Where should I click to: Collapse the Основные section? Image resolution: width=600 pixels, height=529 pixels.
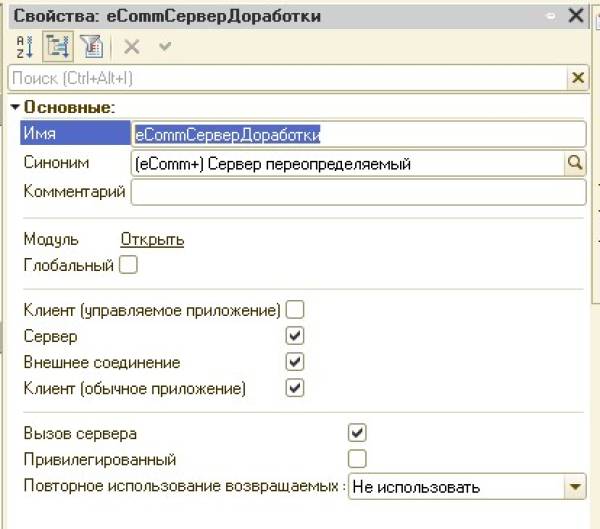[15, 106]
